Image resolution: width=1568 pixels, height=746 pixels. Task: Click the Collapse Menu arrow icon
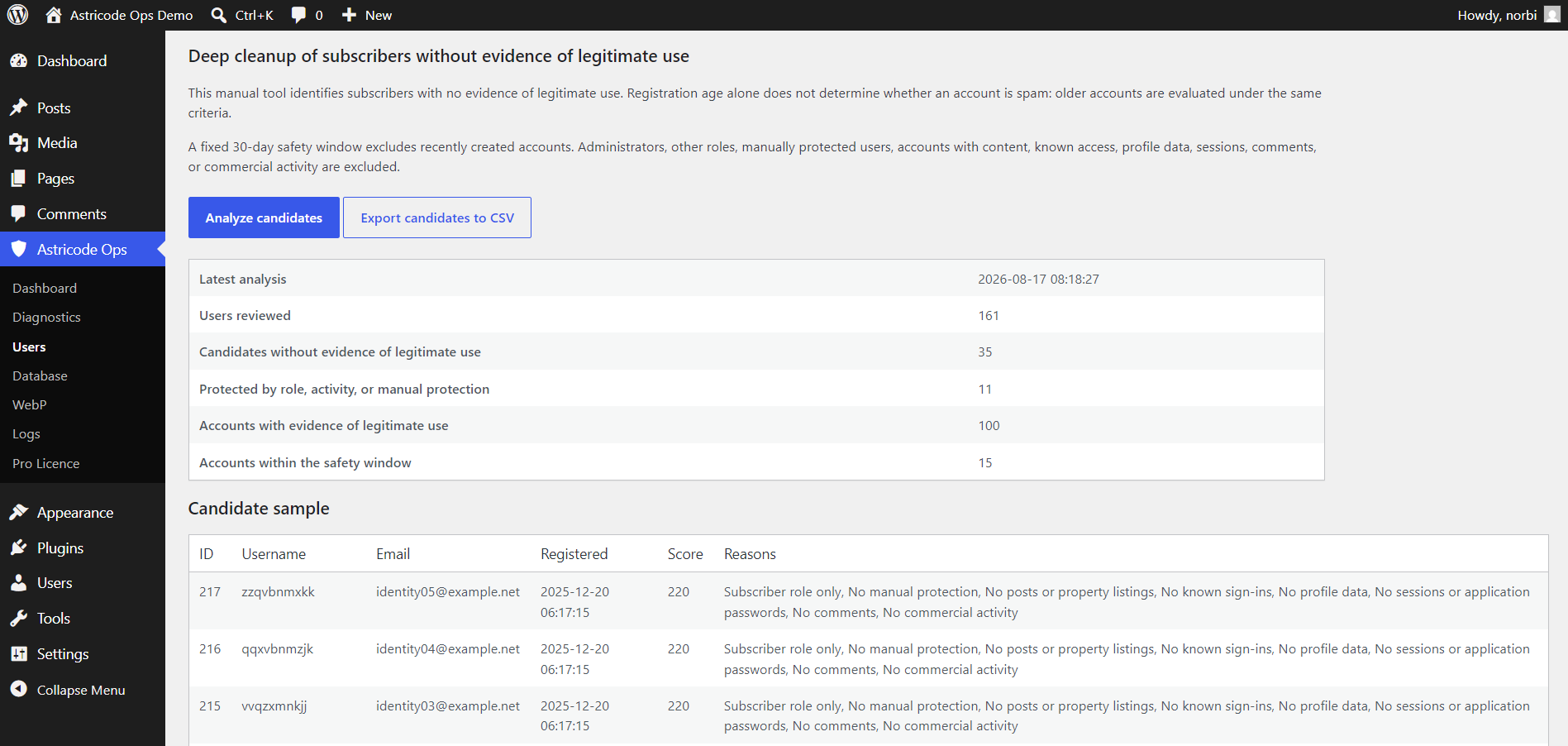pyautogui.click(x=19, y=689)
